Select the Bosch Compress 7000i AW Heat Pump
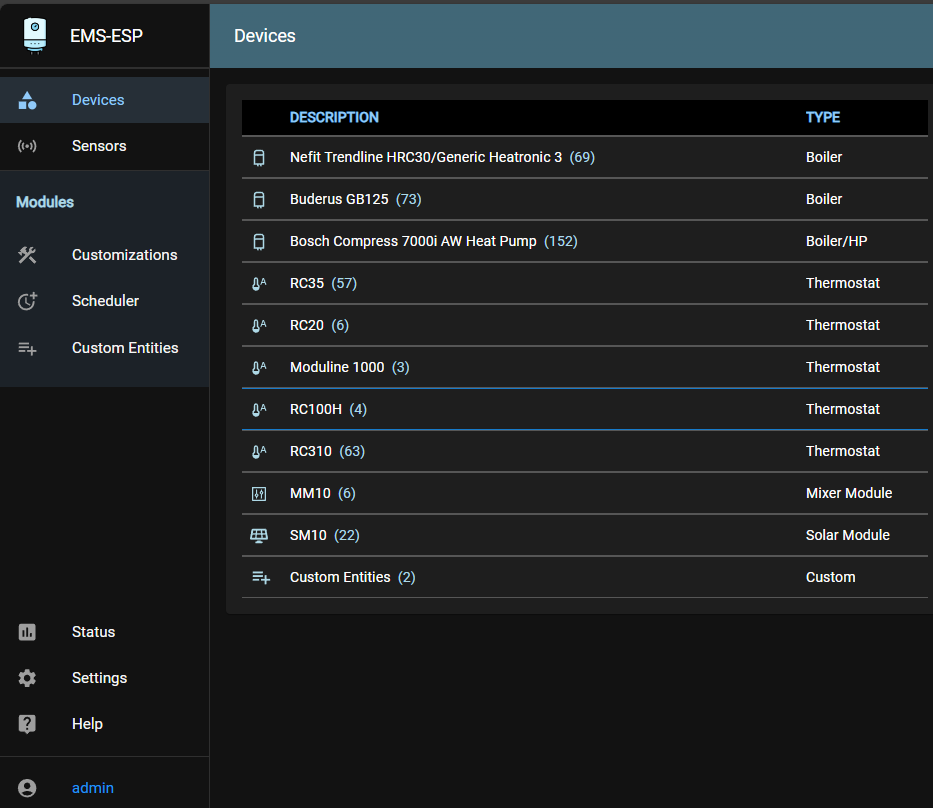Screen dimensions: 933x808 [x=413, y=241]
